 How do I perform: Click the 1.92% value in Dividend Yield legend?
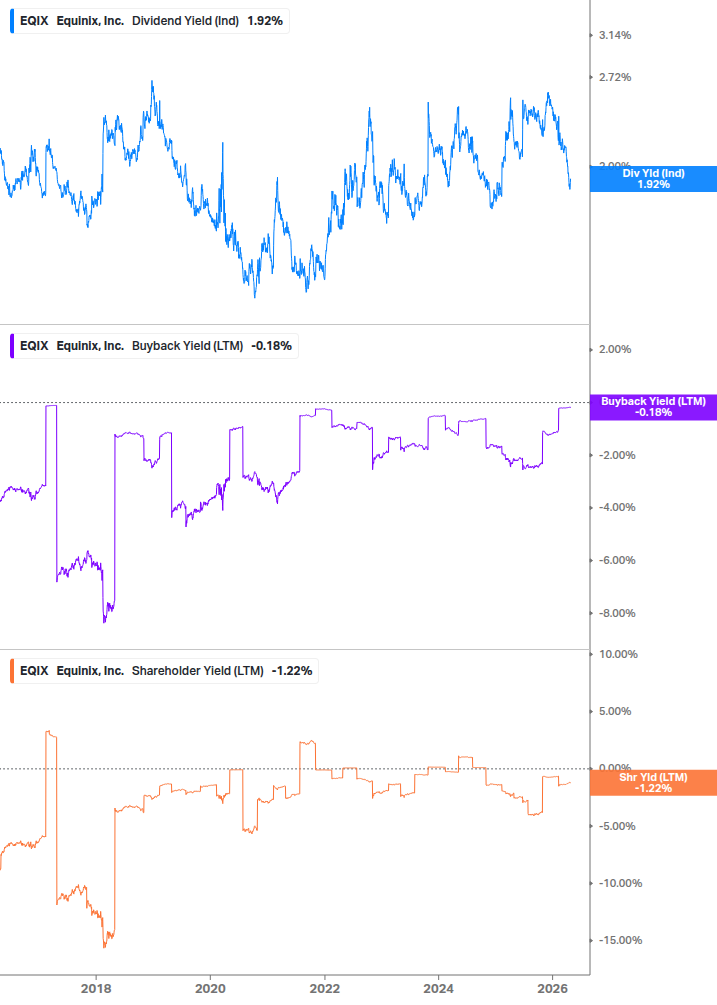pos(265,21)
